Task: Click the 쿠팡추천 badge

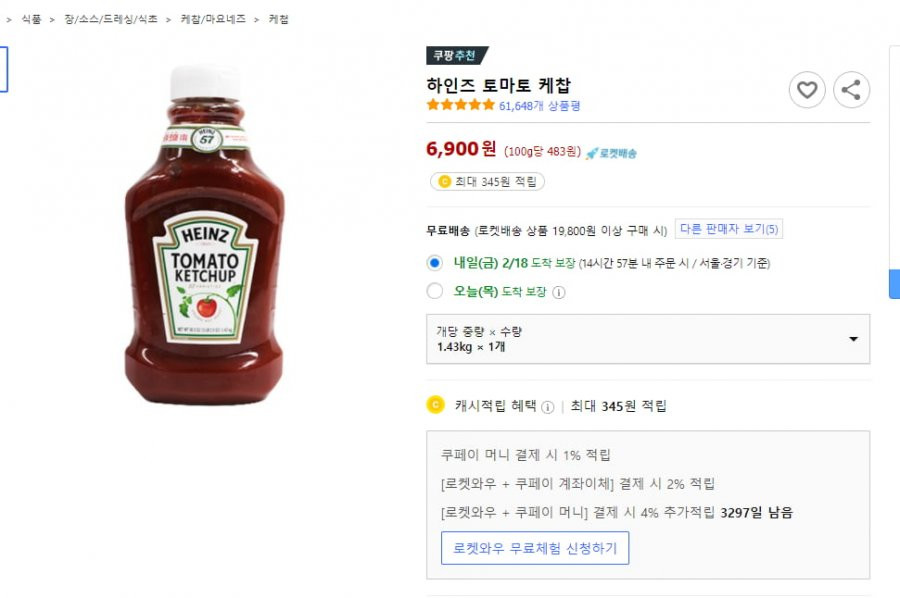Action: 457,55
